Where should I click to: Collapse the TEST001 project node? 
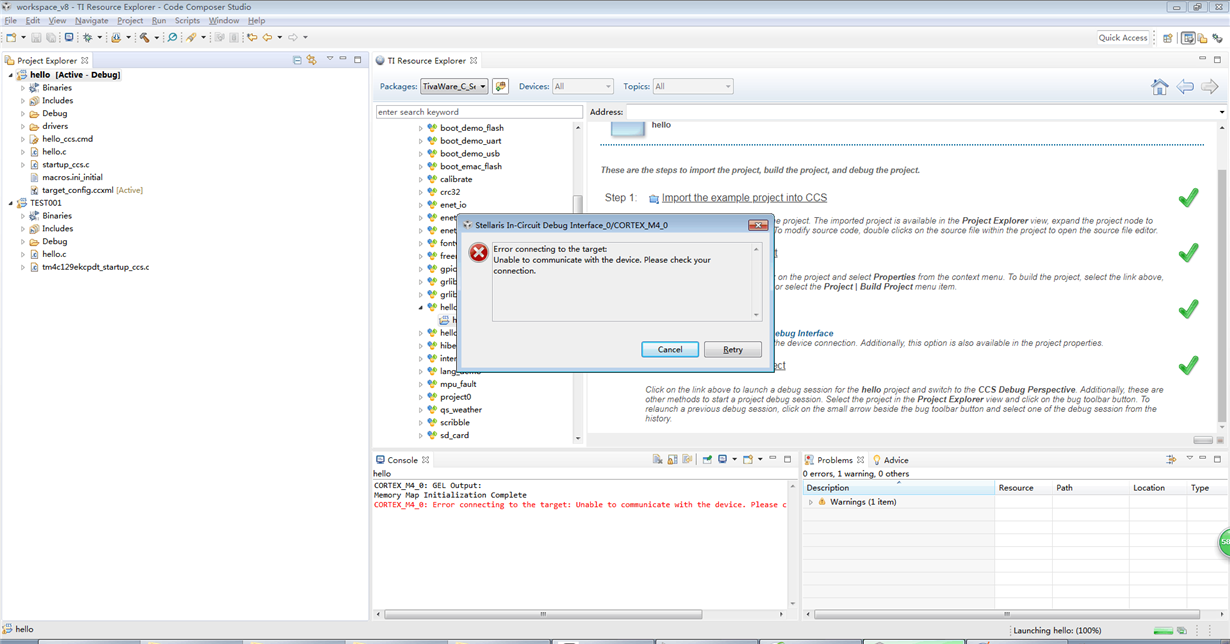coord(11,203)
